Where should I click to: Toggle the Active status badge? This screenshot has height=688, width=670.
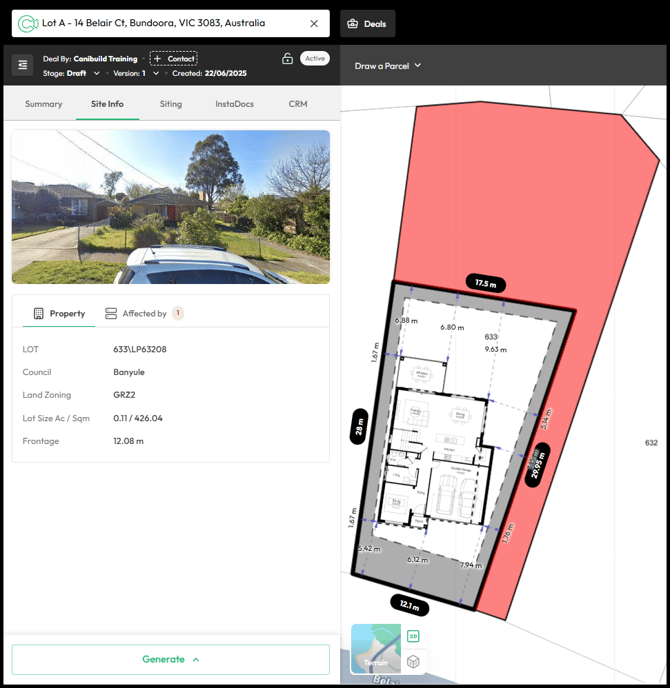tap(315, 59)
